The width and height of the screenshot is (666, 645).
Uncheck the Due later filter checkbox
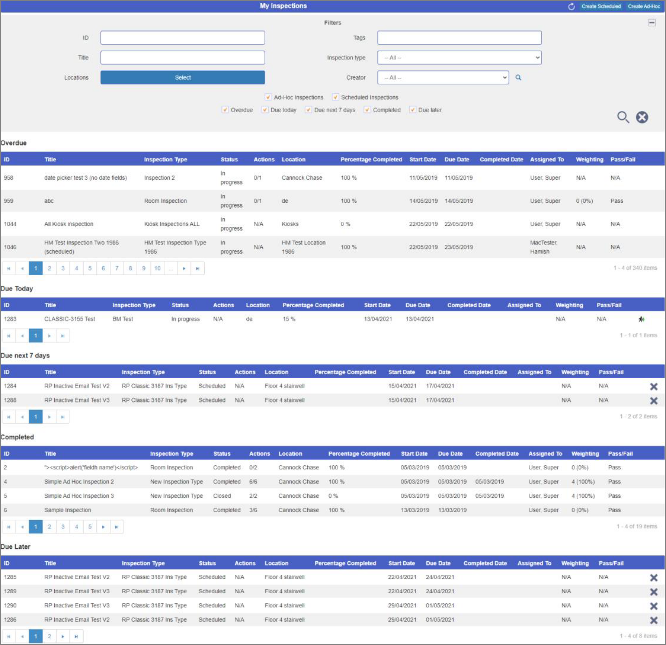412,110
